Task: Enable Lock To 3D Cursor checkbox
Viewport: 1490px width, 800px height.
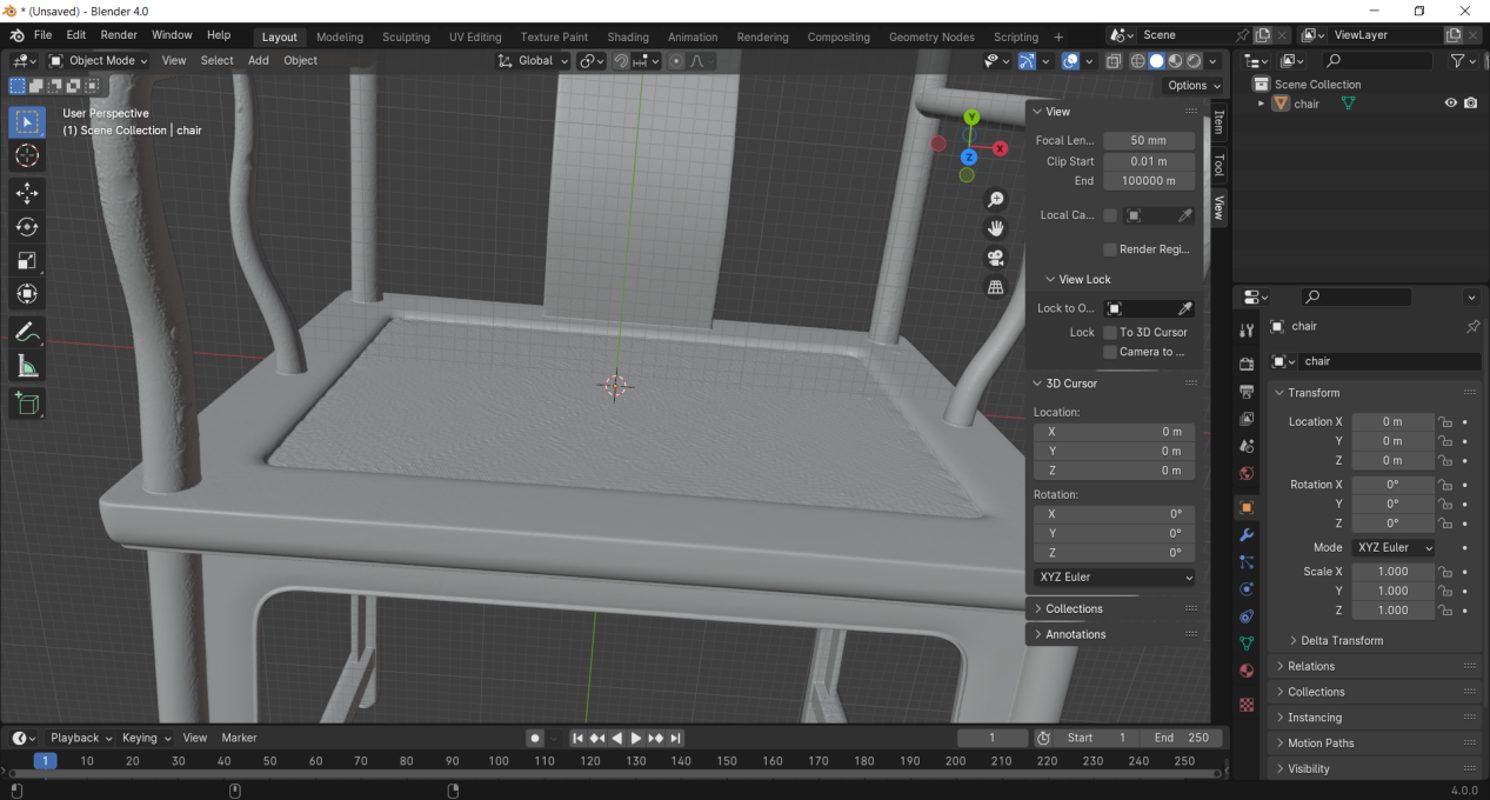Action: point(1109,332)
